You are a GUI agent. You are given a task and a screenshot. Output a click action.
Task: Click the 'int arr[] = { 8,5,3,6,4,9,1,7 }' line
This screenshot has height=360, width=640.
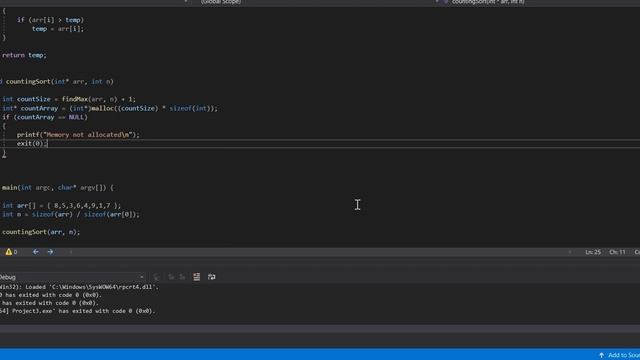pyautogui.click(x=61, y=205)
